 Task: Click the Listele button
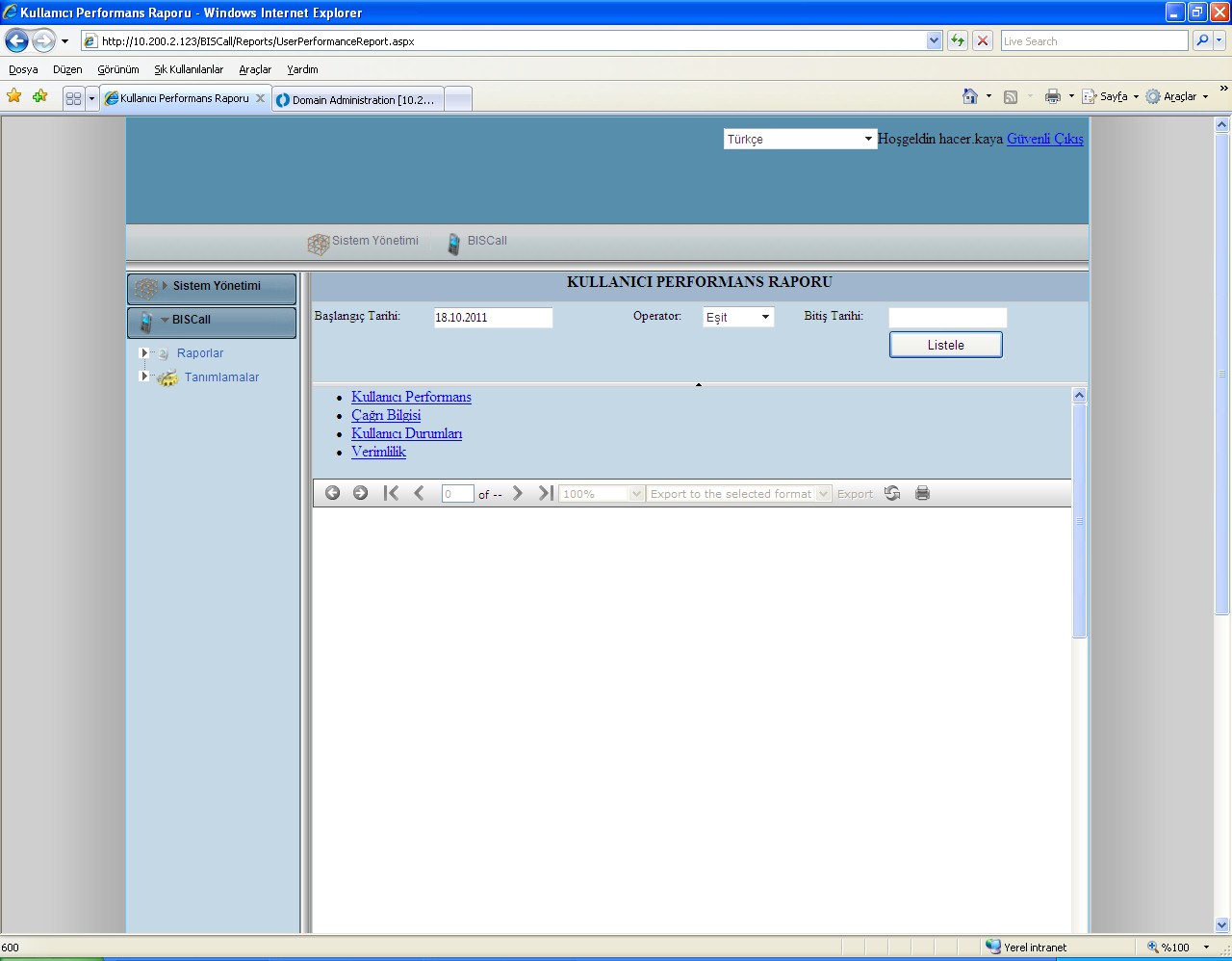pyautogui.click(x=946, y=345)
